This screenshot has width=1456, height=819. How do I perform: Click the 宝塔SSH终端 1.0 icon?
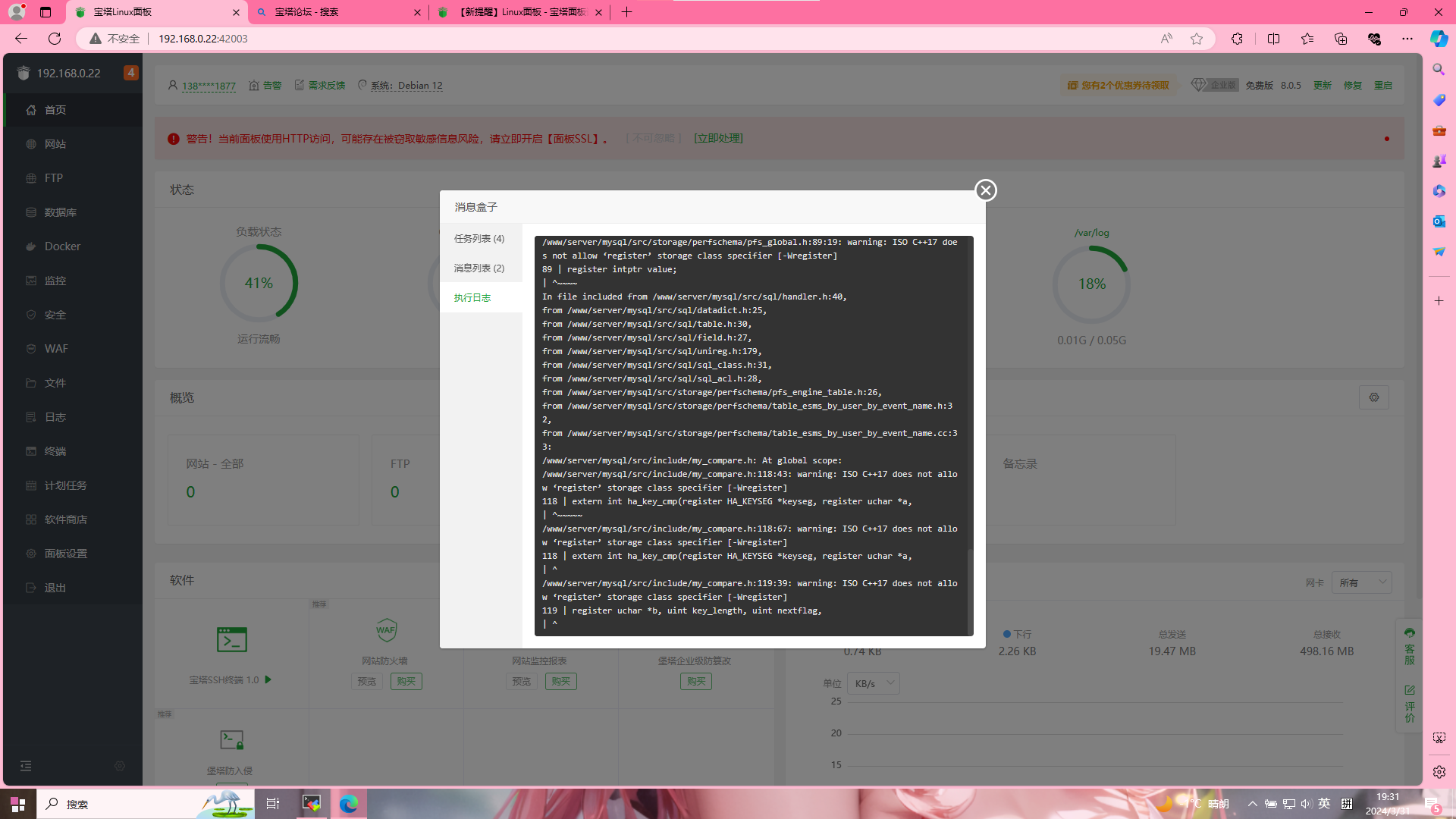[x=231, y=639]
